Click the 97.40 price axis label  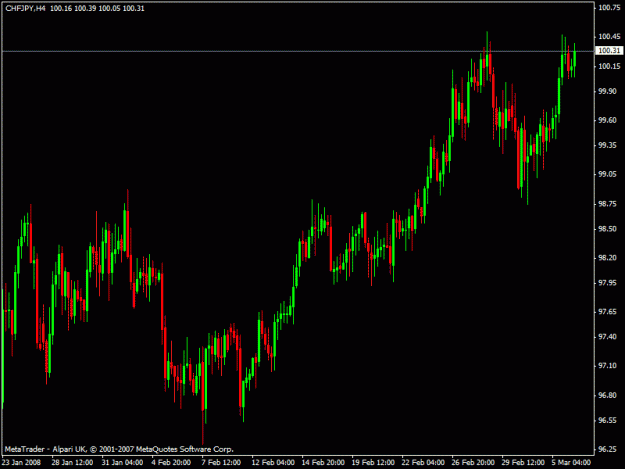(607, 337)
